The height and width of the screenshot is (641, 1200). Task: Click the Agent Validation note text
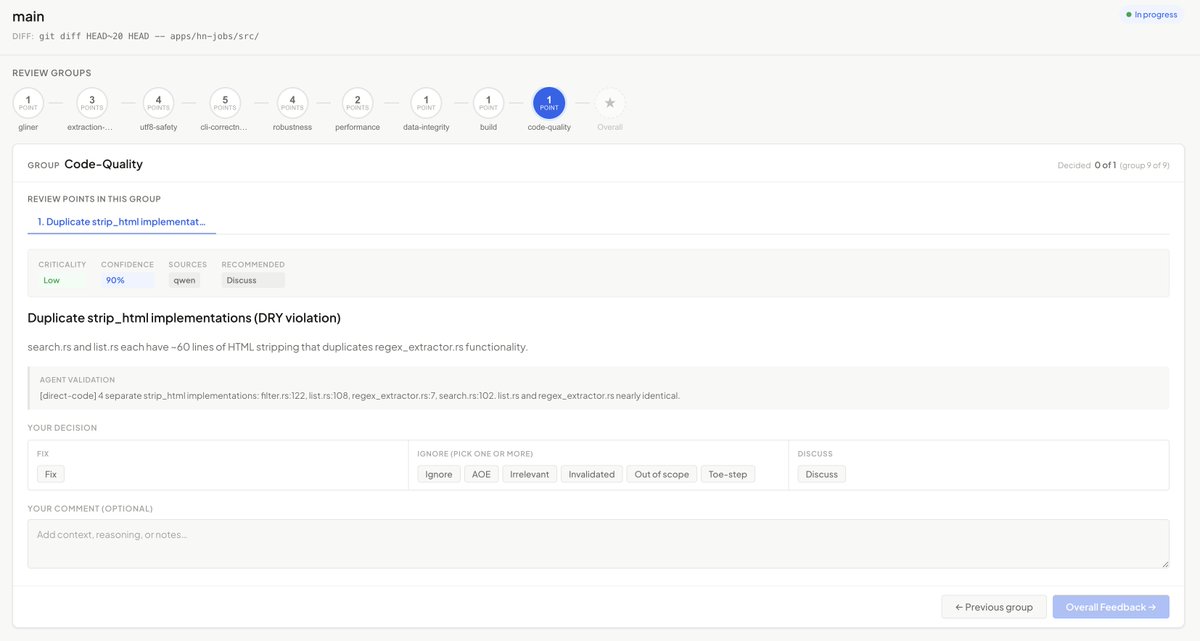click(x=359, y=395)
